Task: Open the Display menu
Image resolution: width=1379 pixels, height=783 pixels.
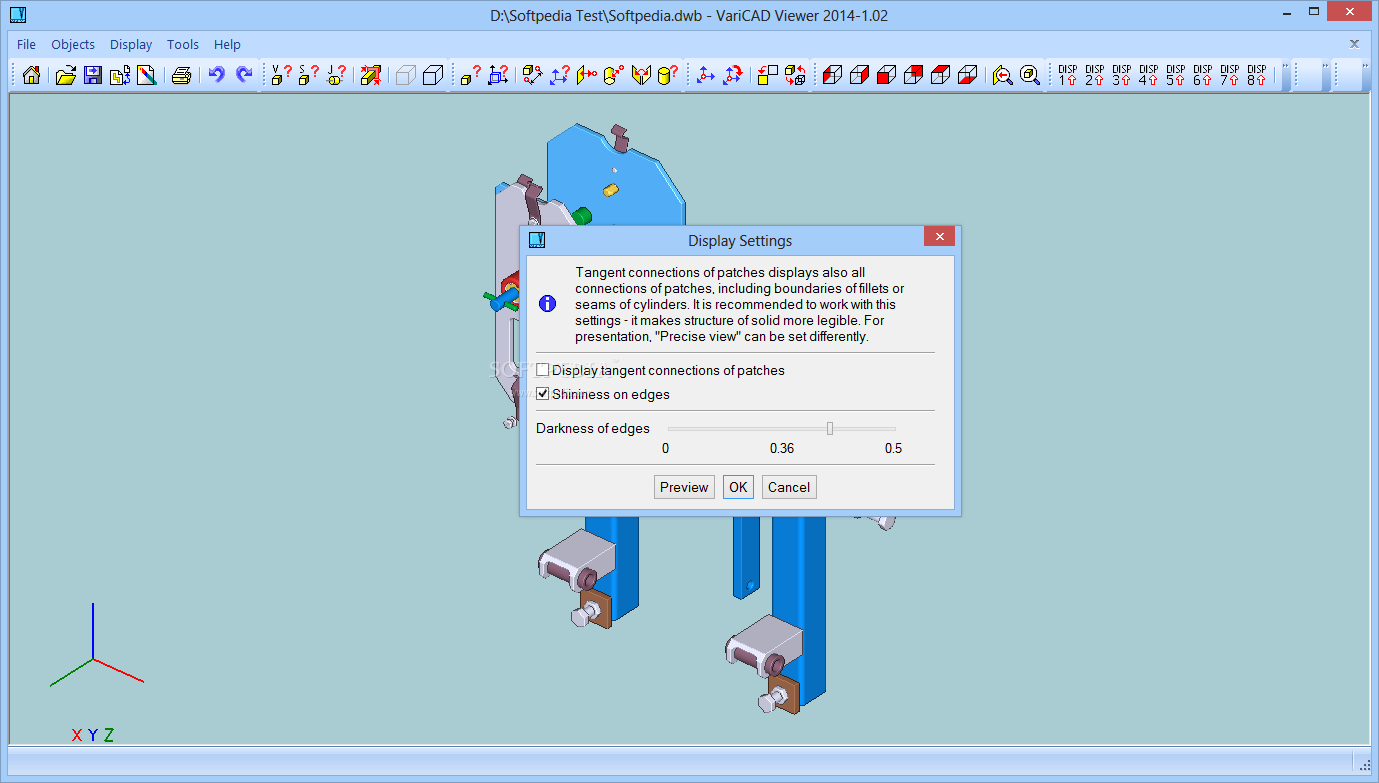Action: 131,44
